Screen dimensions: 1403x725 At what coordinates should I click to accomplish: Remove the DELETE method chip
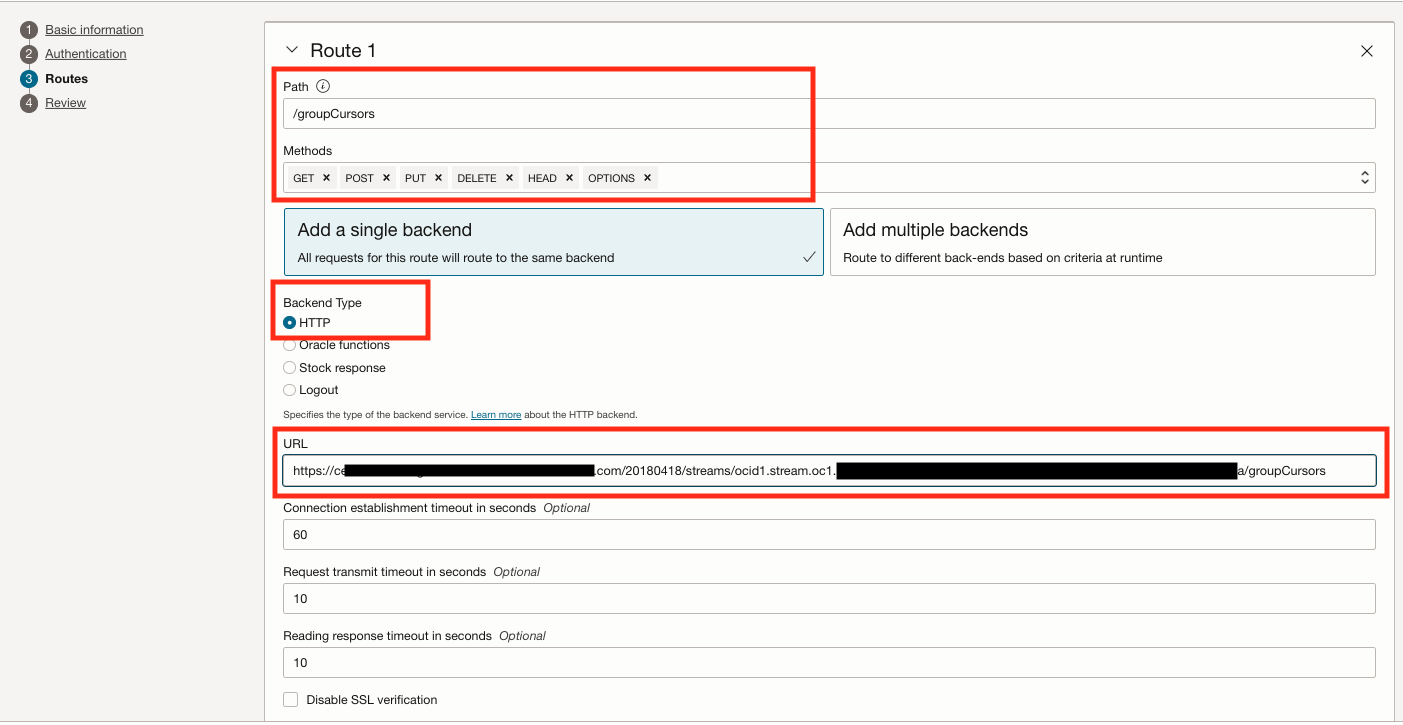coord(510,177)
